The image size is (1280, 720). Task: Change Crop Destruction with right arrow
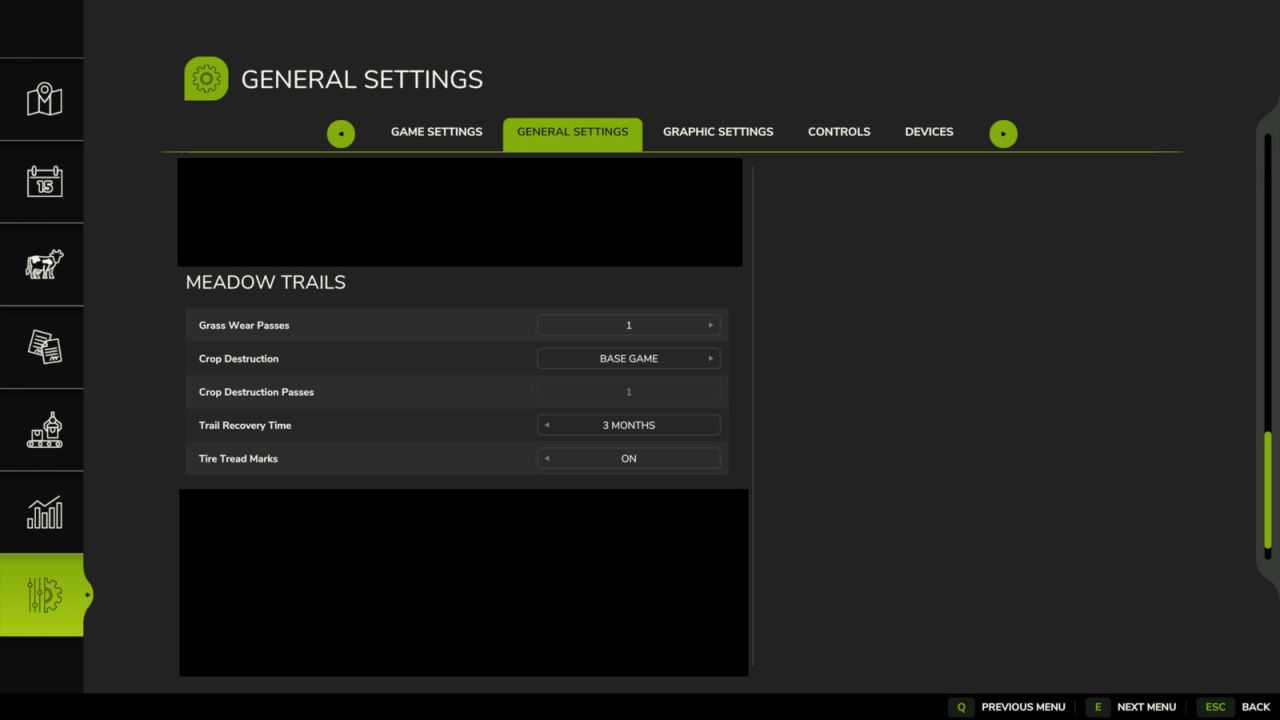click(711, 358)
